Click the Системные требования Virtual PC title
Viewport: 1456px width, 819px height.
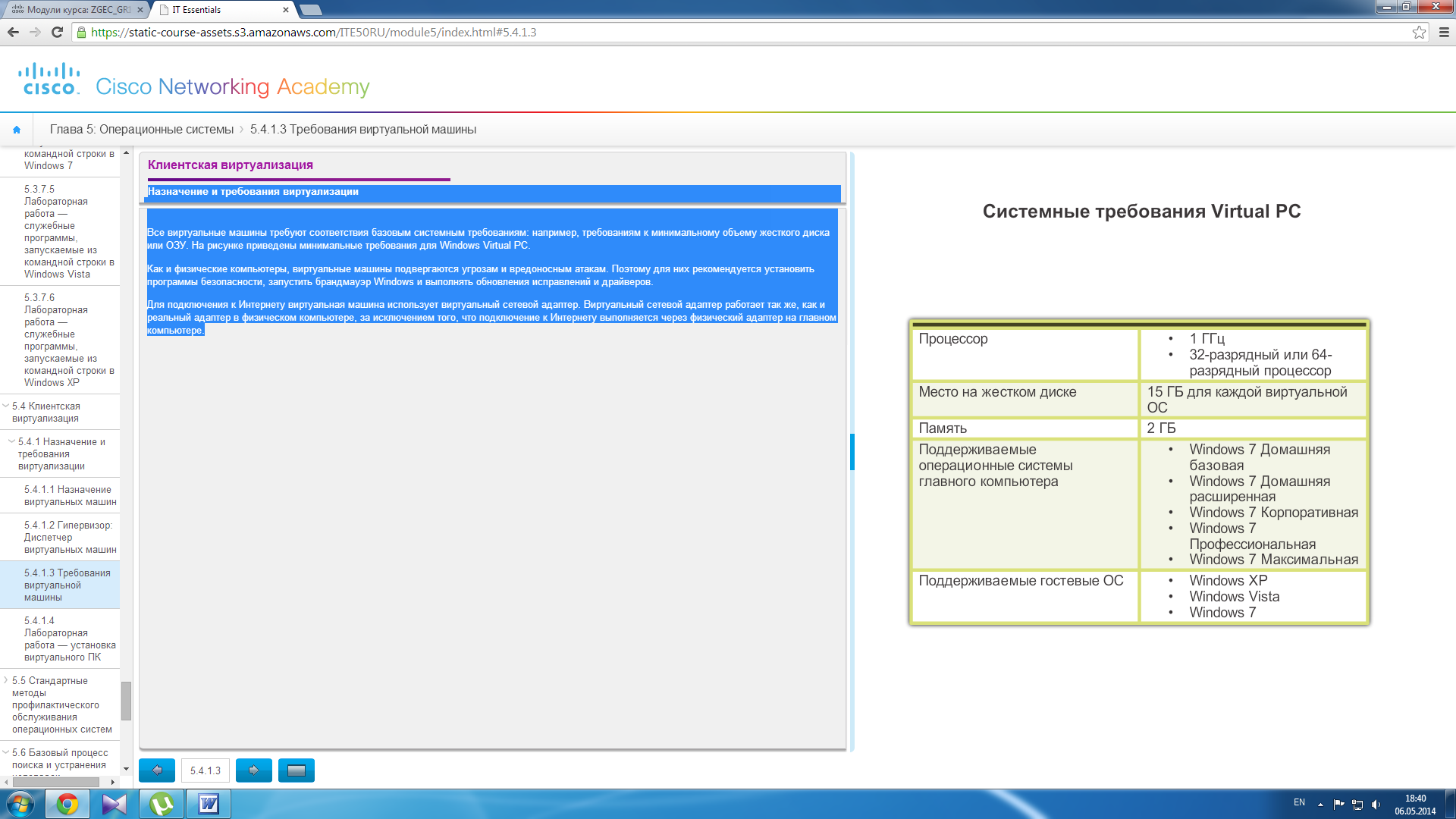click(1142, 212)
